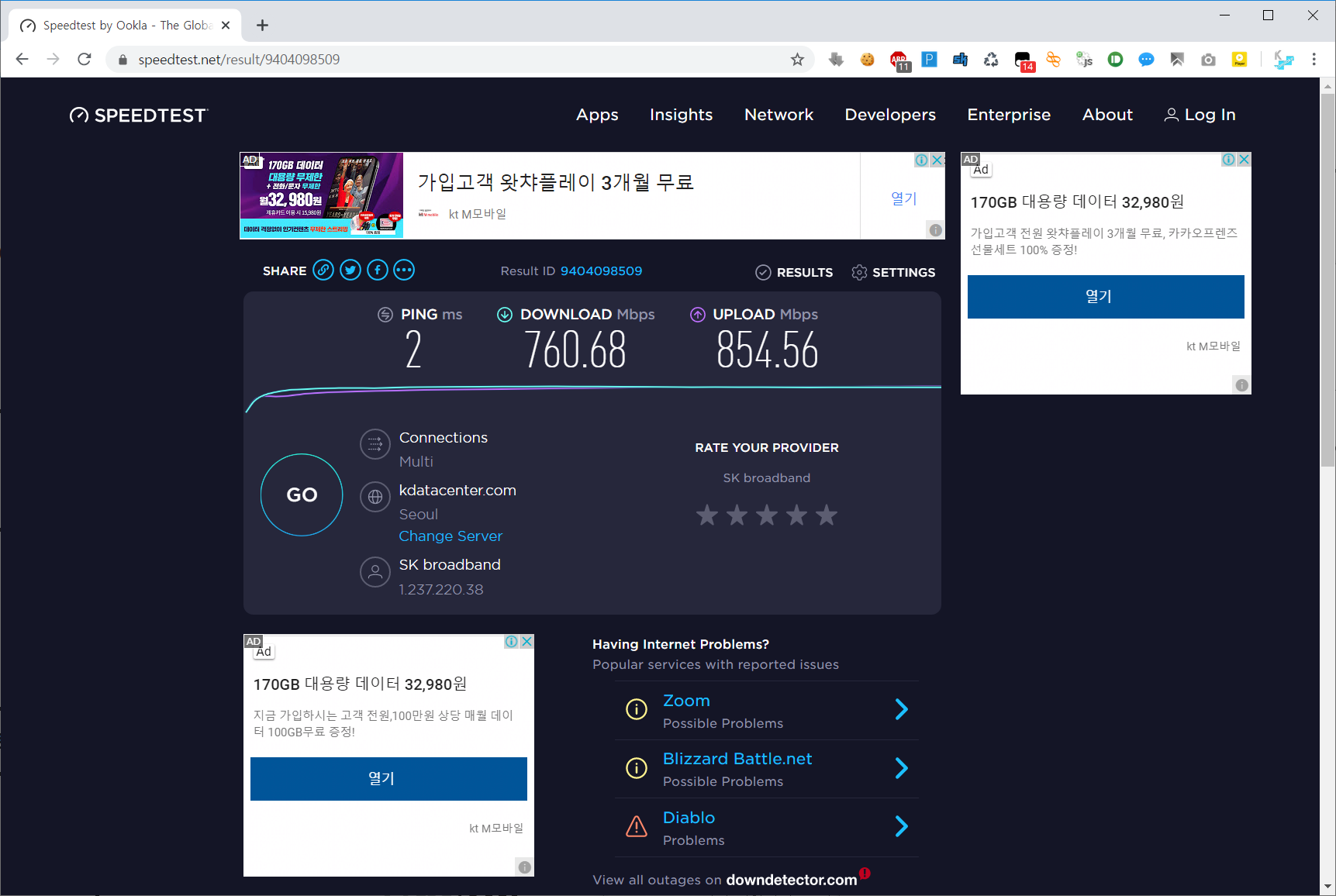This screenshot has height=896, width=1336.
Task: Share result on Facebook
Action: tap(378, 271)
